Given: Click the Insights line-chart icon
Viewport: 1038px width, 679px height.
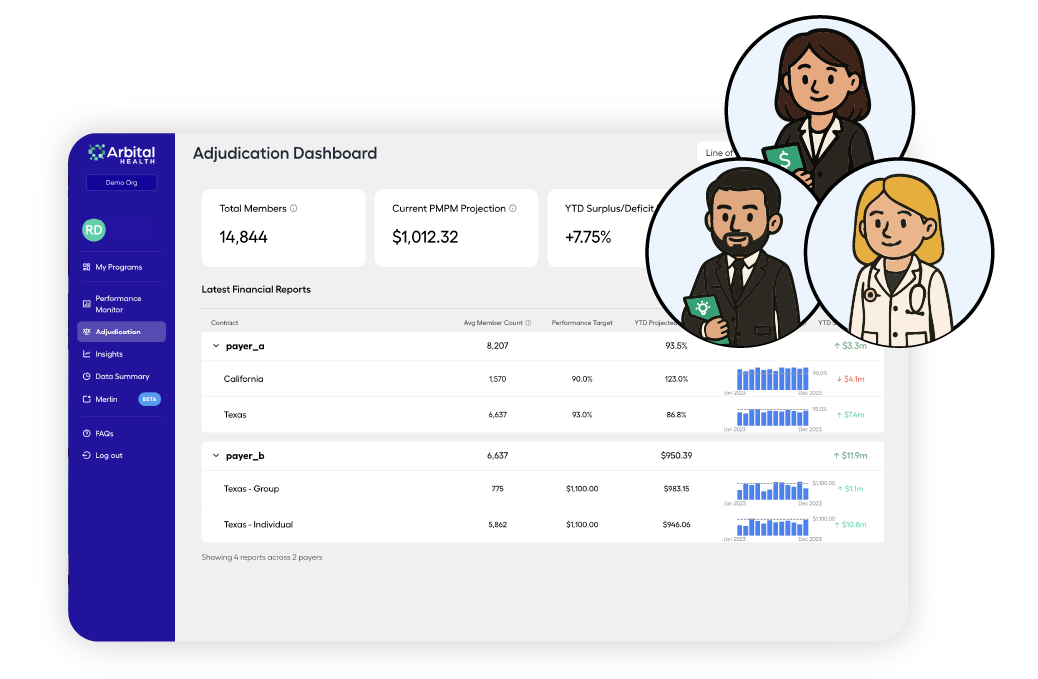Looking at the screenshot, I should pyautogui.click(x=85, y=353).
